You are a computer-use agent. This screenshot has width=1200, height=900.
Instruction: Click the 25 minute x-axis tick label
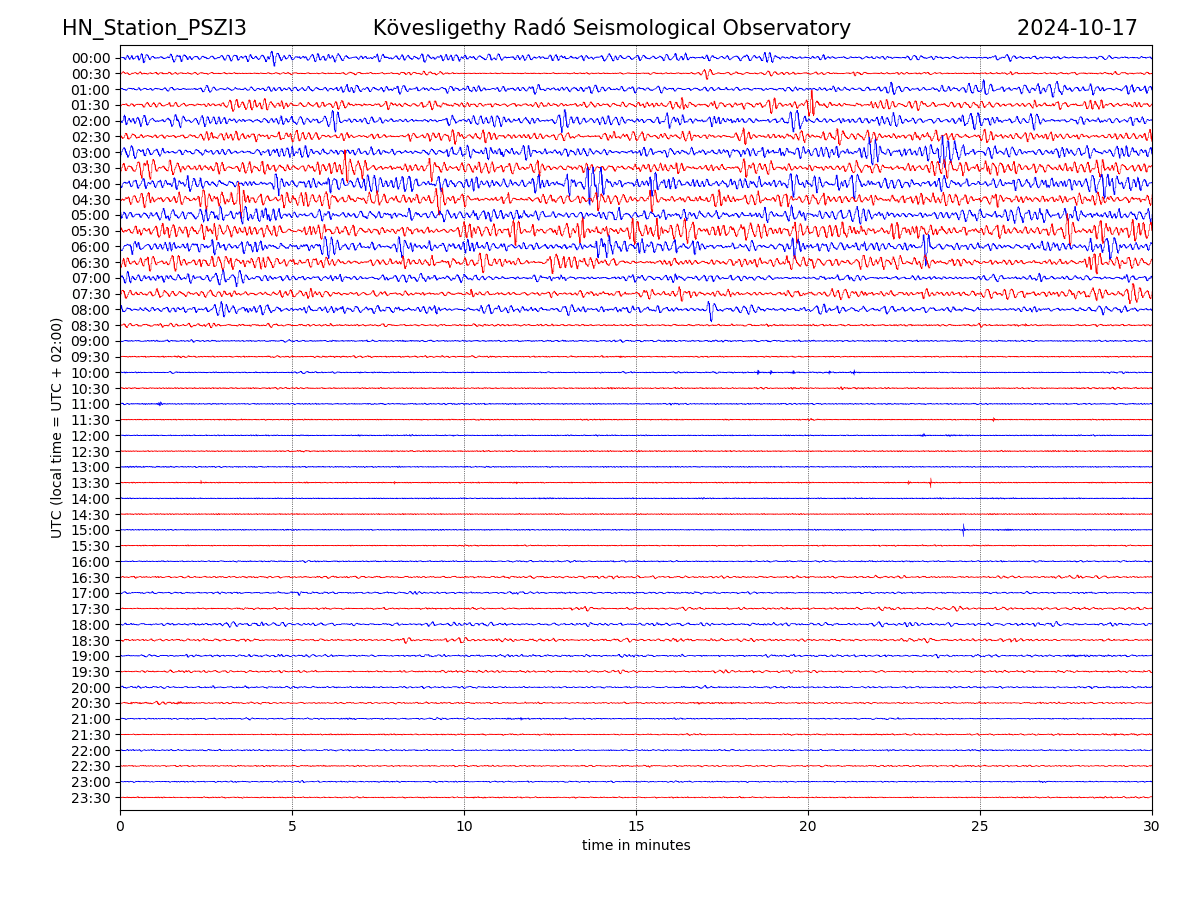pyautogui.click(x=980, y=827)
